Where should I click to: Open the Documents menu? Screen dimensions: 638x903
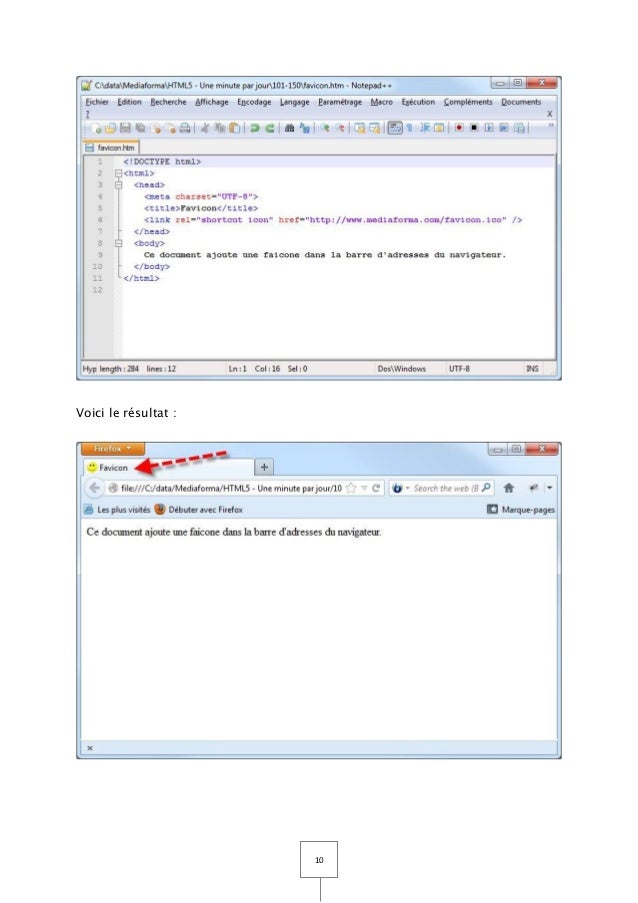[x=521, y=102]
